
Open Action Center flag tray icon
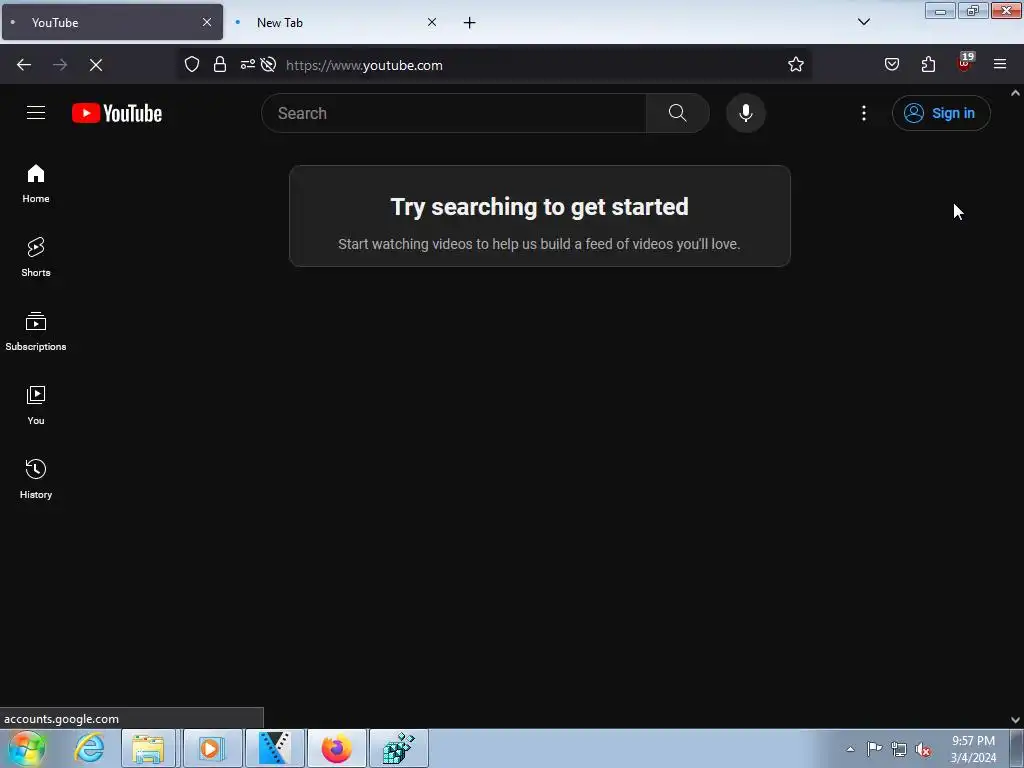(x=874, y=749)
